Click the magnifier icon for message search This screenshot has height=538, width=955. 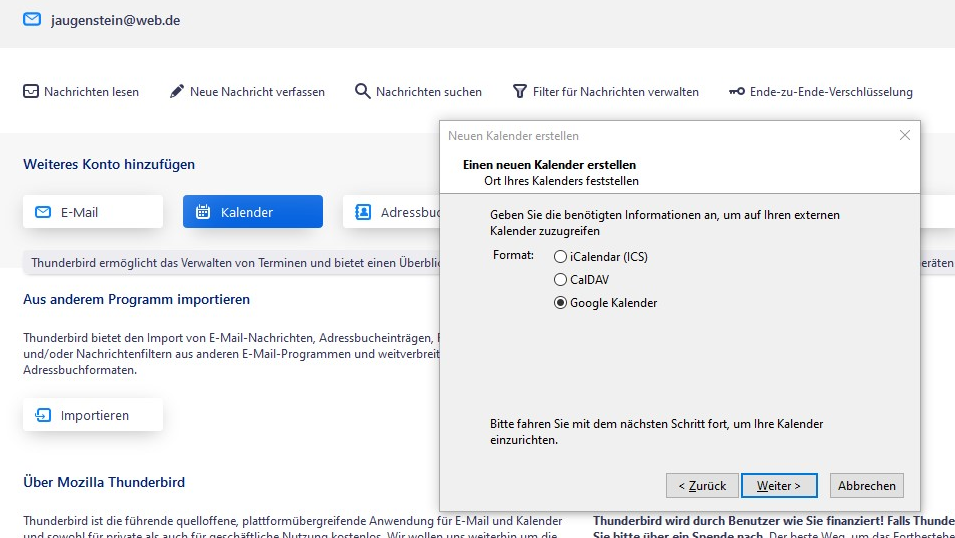pos(362,91)
